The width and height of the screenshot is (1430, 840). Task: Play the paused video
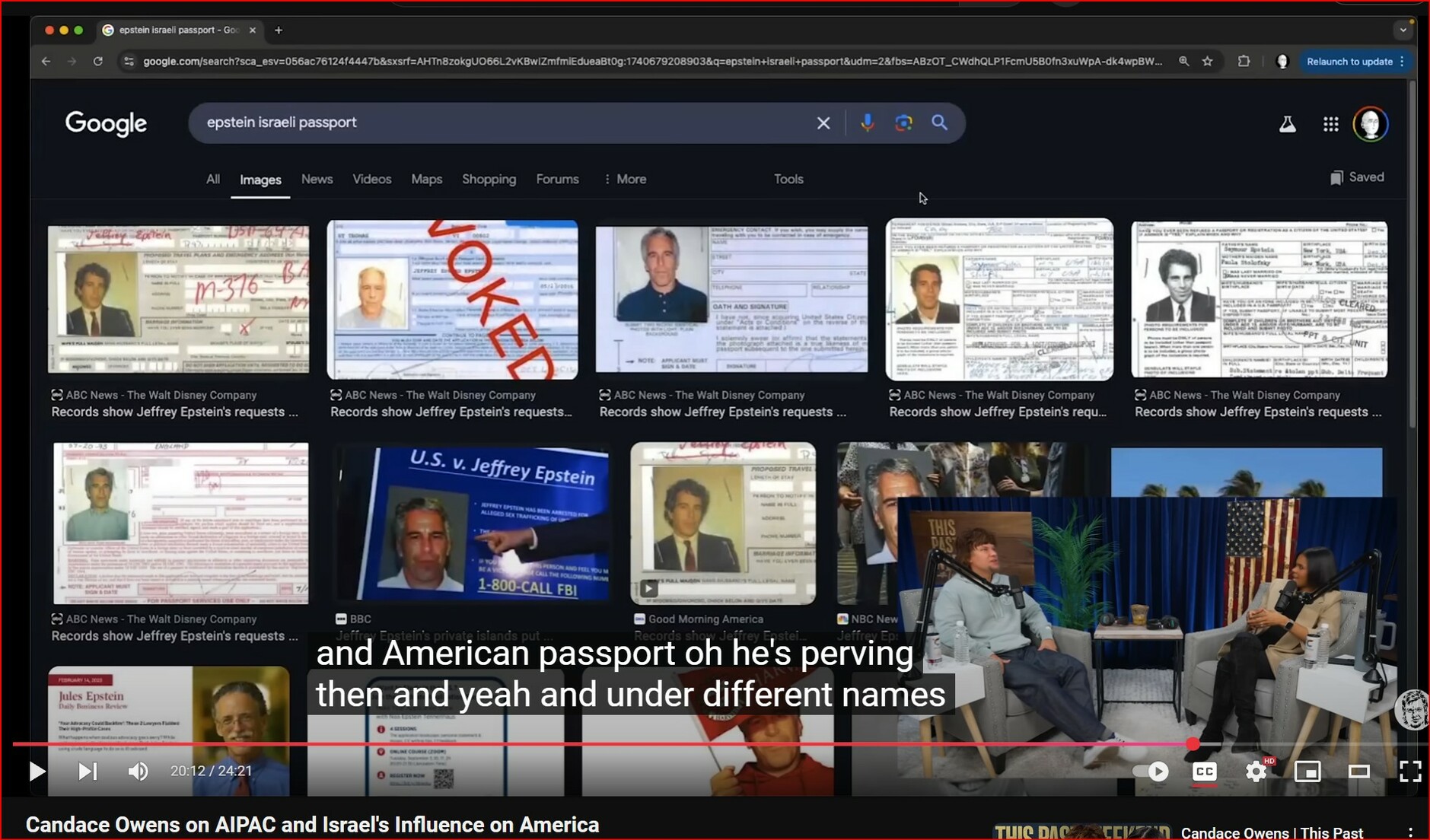pyautogui.click(x=36, y=772)
